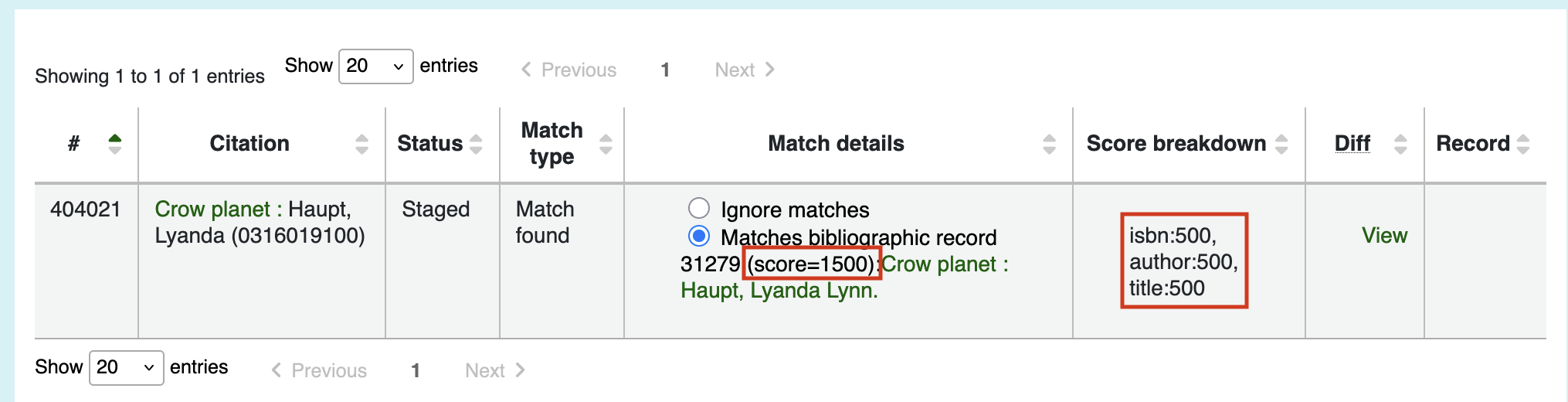The height and width of the screenshot is (402, 1568).
Task: Sort by Match details column icon
Action: point(1049,144)
